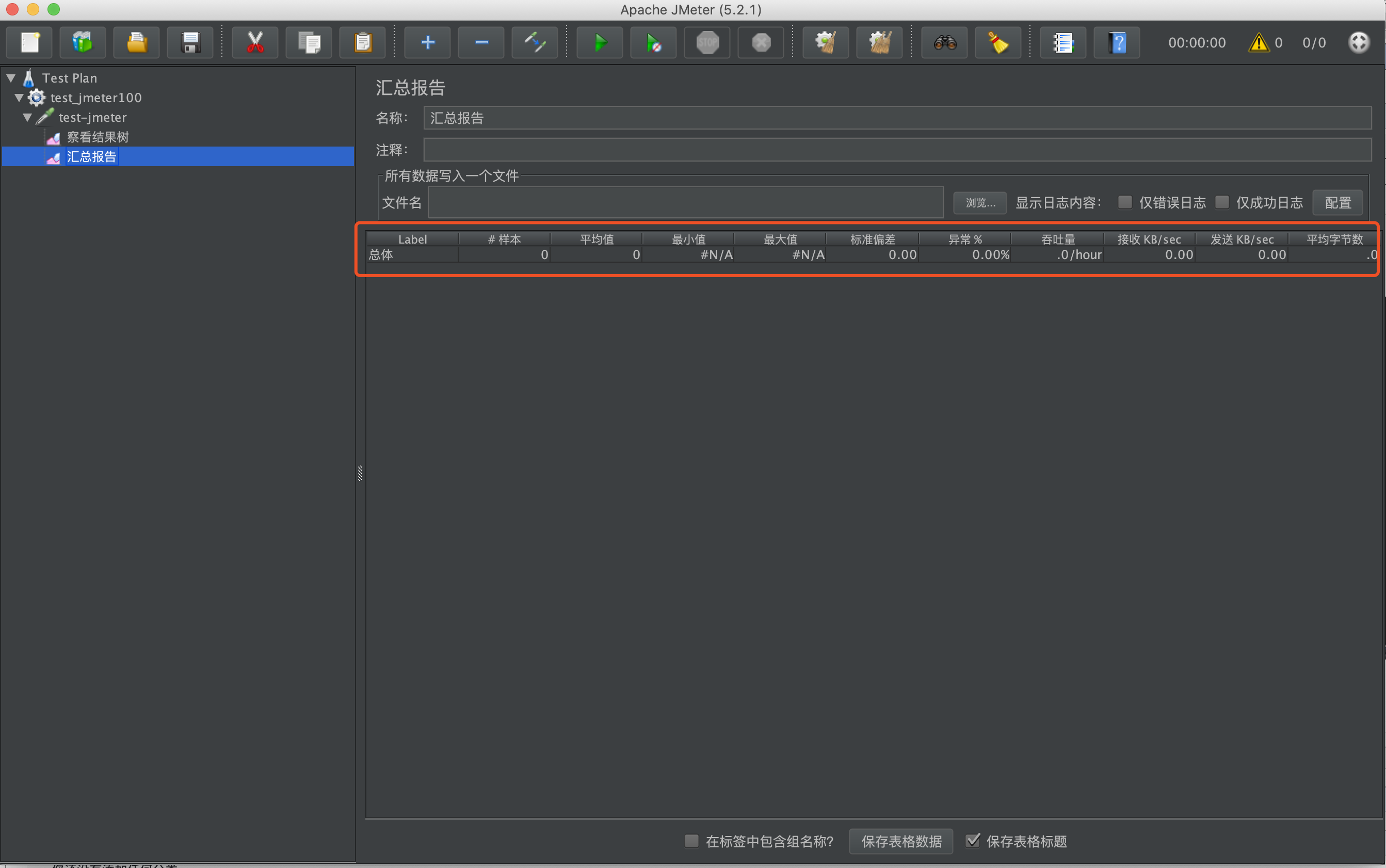
Task: Enable the 仅错误日志 checkbox
Action: 1124,202
